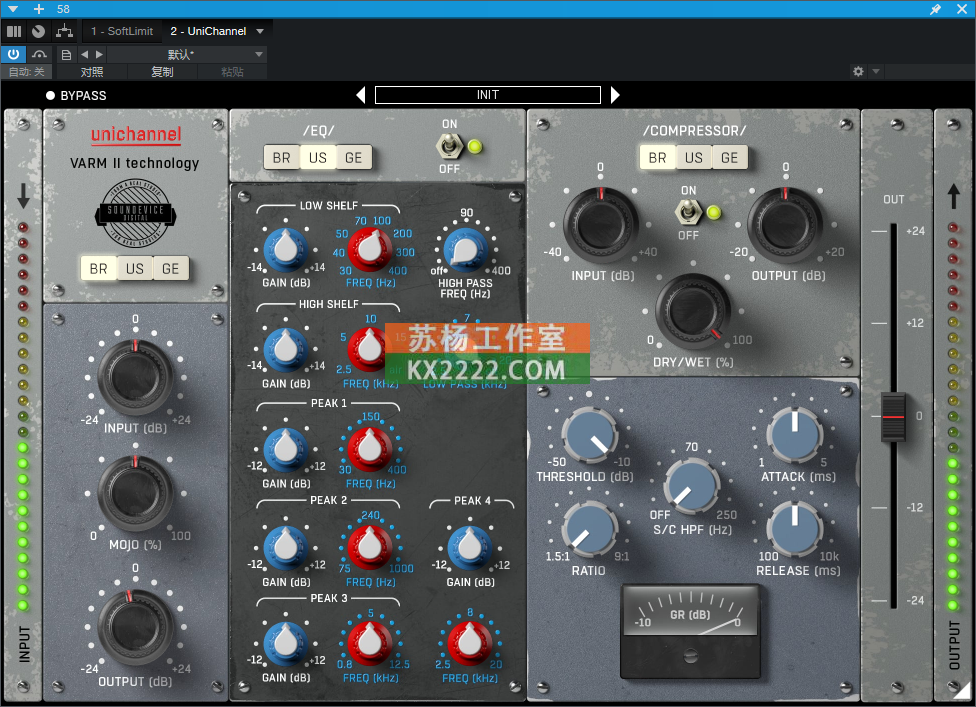Click the main OUTPUT (dB) knob on left panel
The width and height of the screenshot is (976, 707).
(135, 625)
